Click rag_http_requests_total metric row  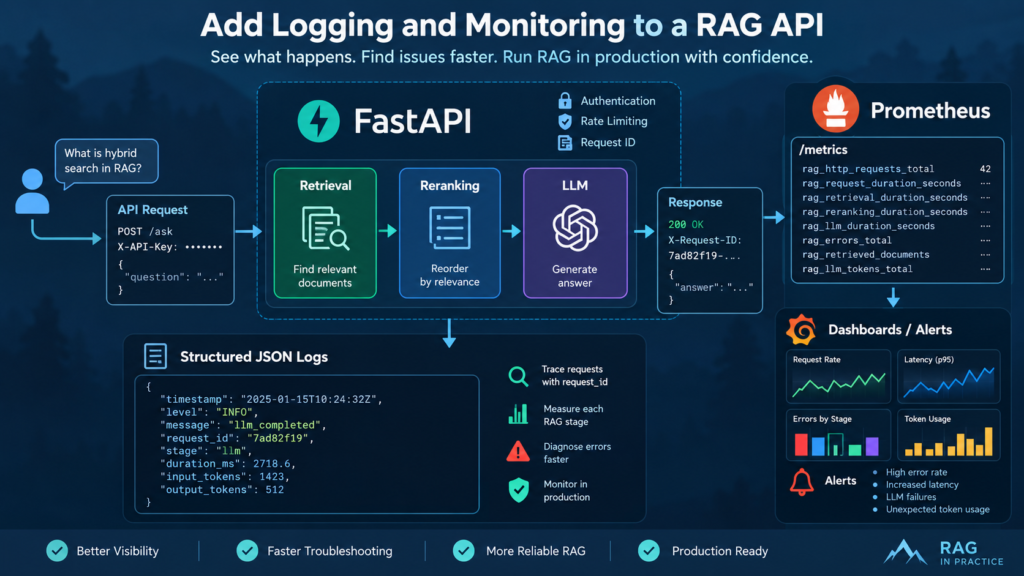click(896, 168)
